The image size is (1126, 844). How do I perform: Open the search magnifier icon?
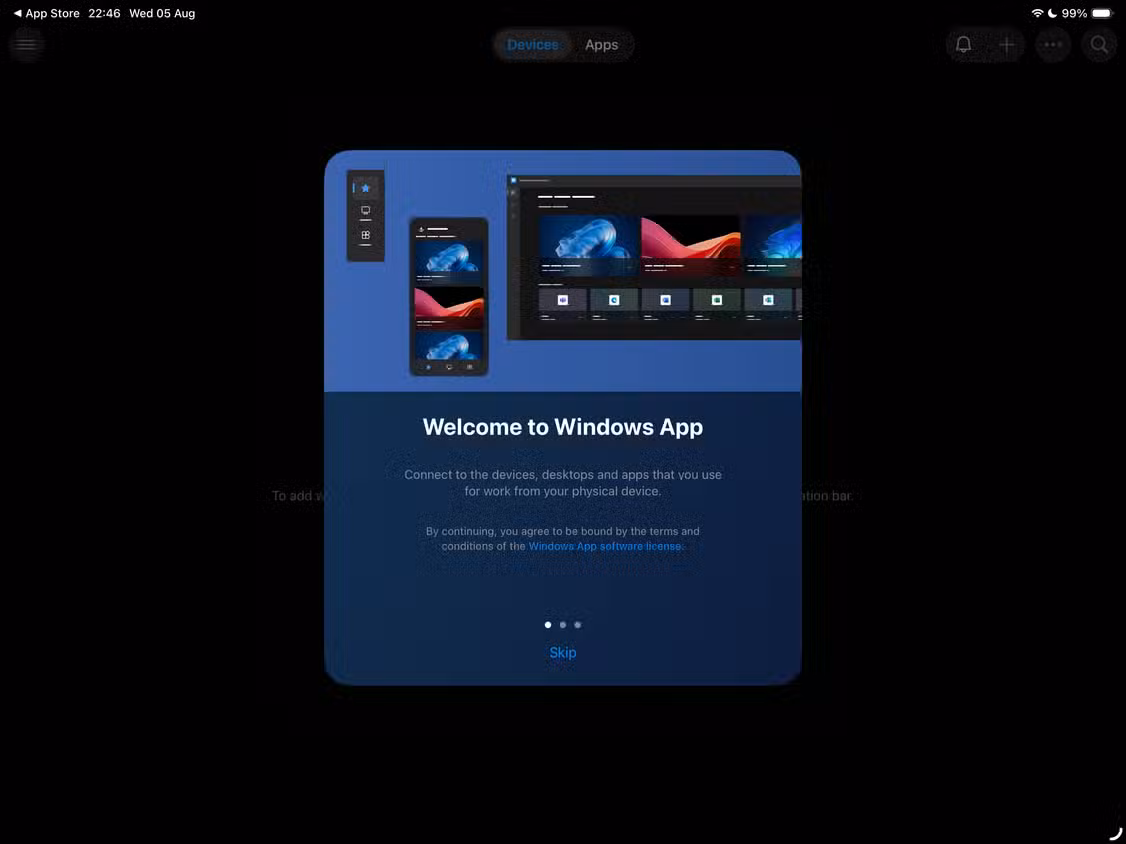coord(1099,45)
